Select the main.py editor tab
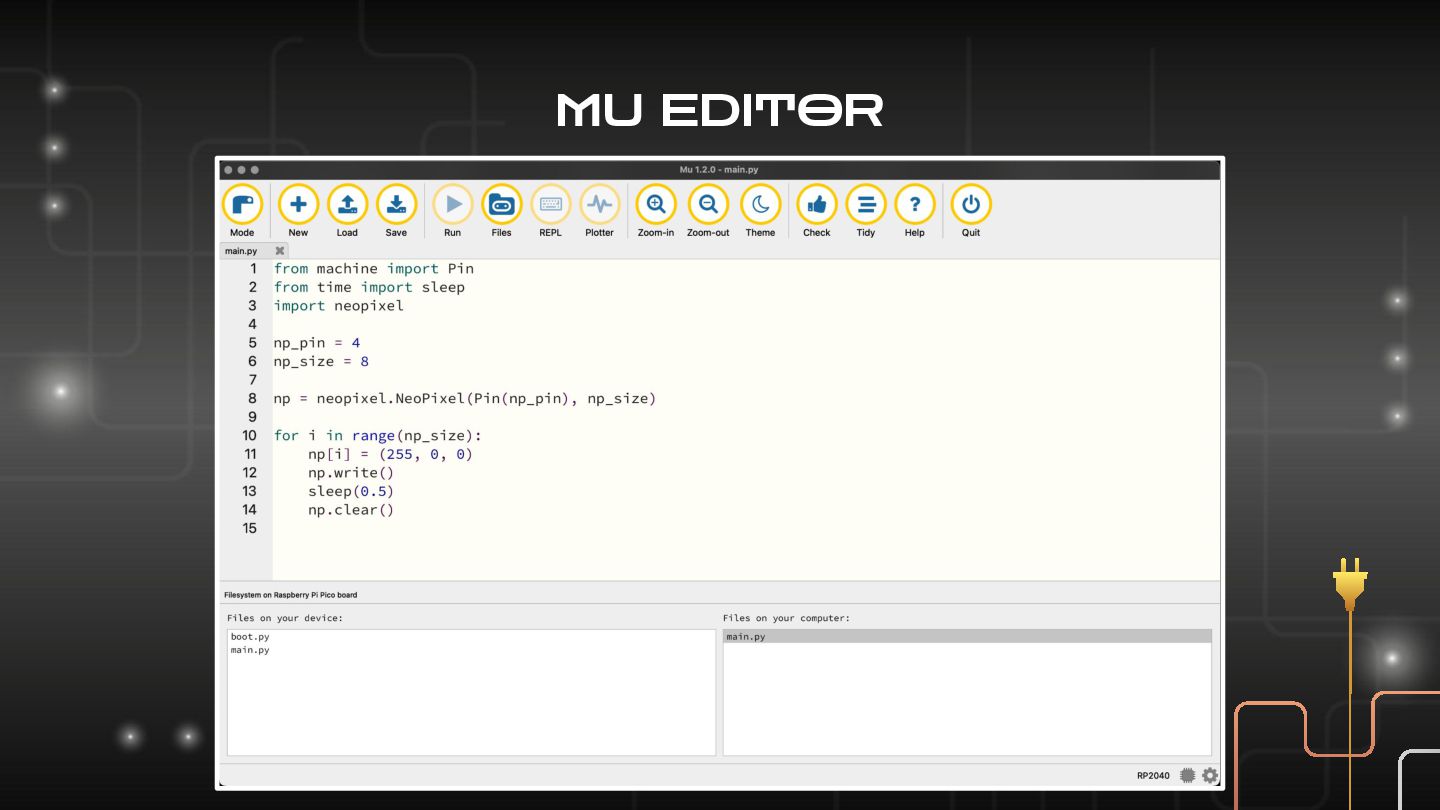This screenshot has height=810, width=1440. coord(241,251)
